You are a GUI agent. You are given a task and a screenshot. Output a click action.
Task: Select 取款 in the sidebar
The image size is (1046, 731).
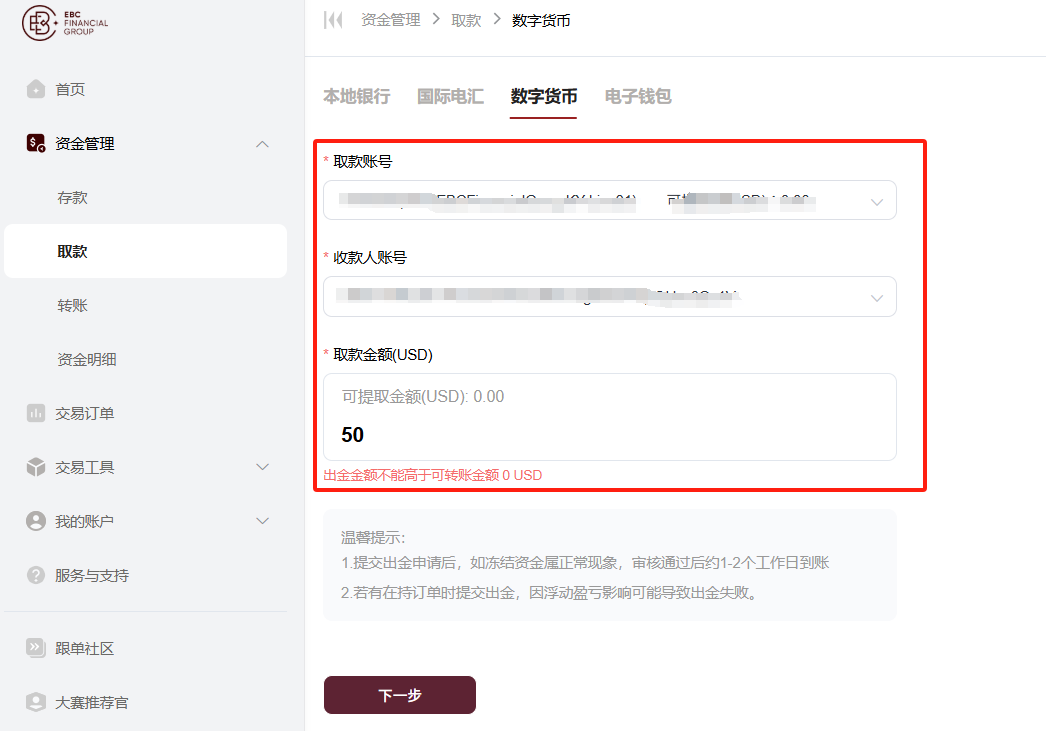pyautogui.click(x=145, y=251)
